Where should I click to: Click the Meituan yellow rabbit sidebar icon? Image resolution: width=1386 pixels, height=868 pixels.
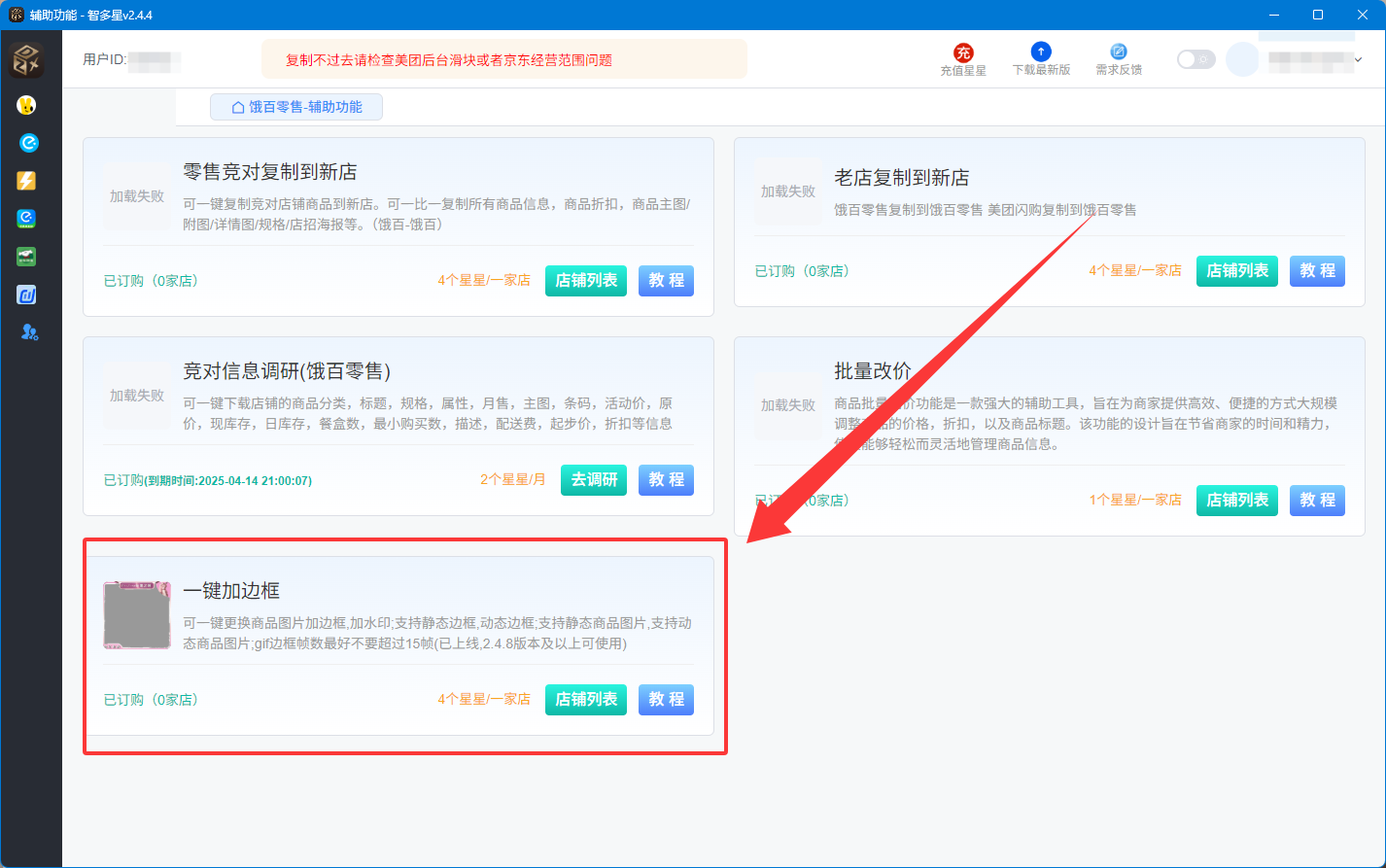[x=27, y=105]
